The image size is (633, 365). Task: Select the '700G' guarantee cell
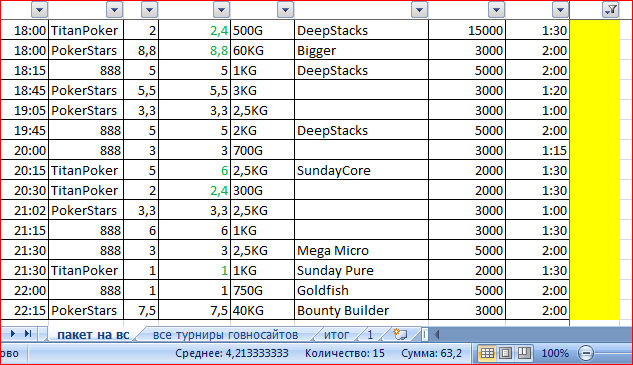[262, 150]
